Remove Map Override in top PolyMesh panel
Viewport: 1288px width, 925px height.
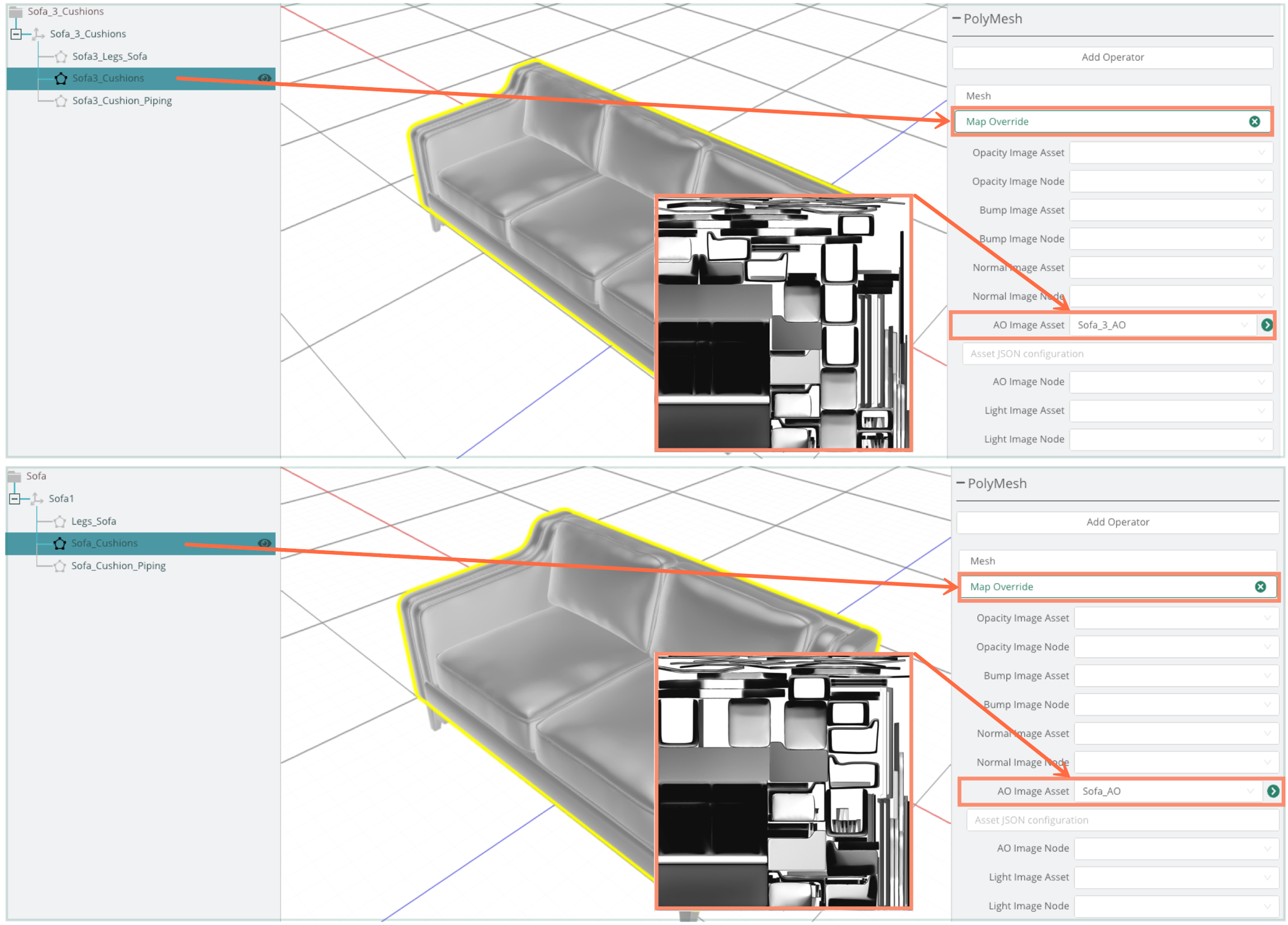(x=1254, y=121)
